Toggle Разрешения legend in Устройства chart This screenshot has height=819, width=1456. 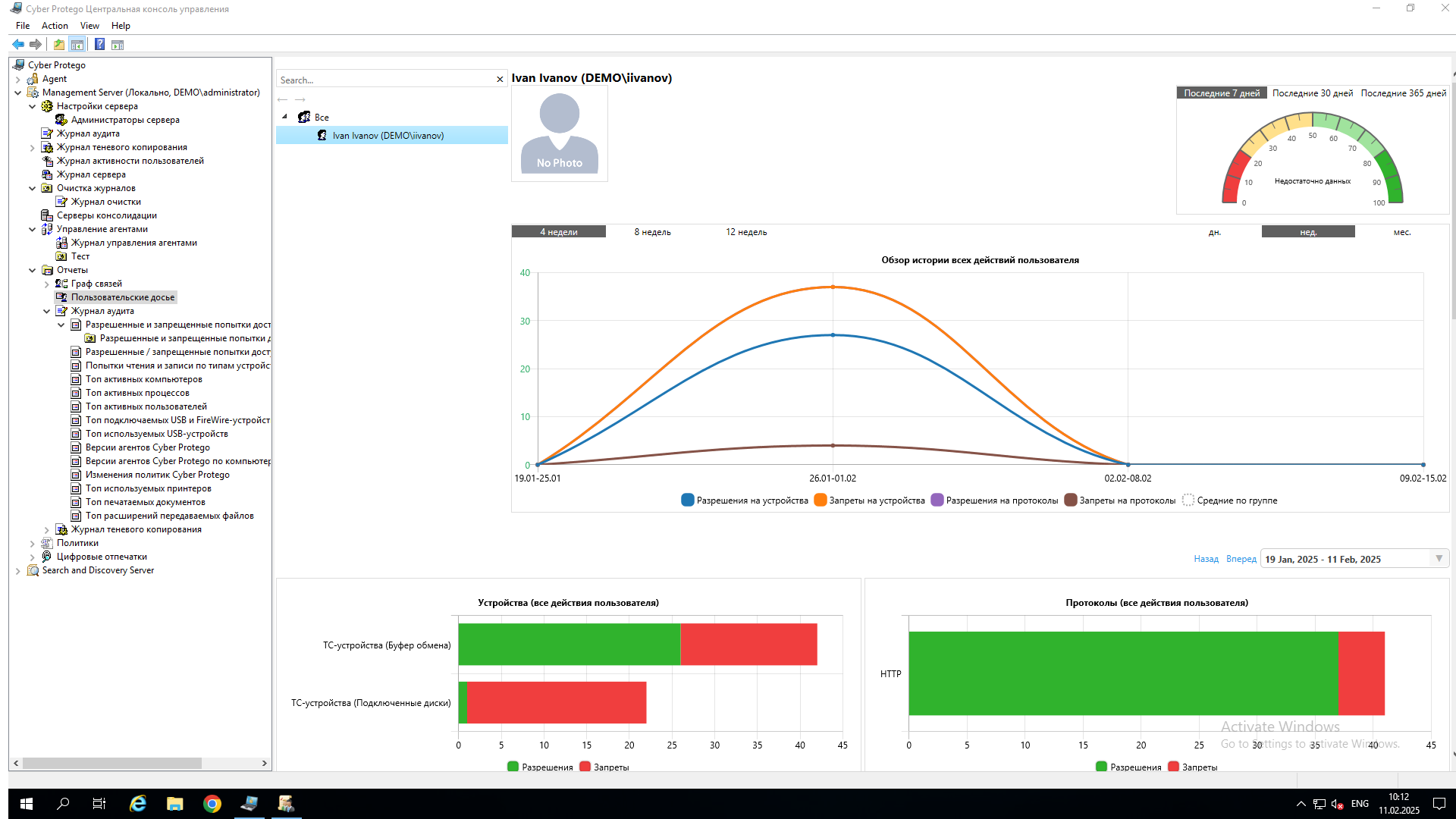point(540,767)
